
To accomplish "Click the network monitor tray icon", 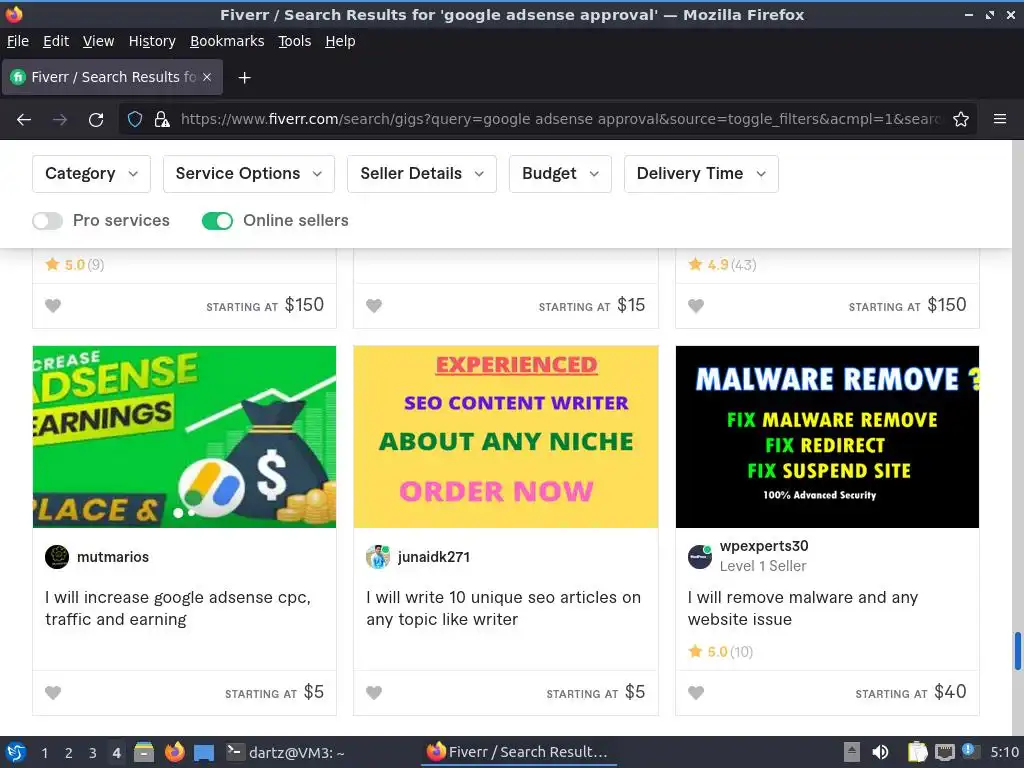I will pyautogui.click(x=944, y=752).
